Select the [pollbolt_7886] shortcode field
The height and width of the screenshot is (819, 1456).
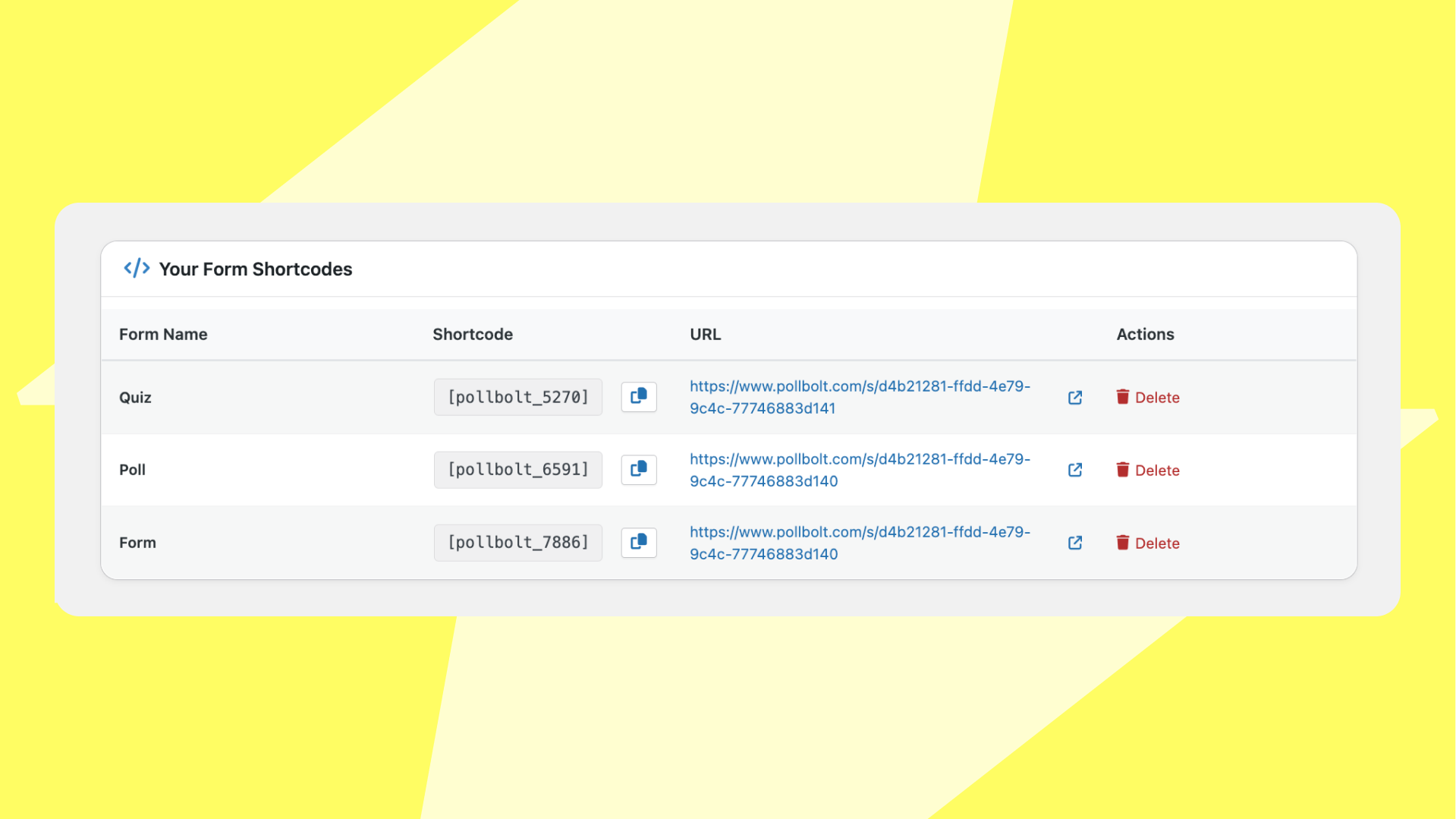[x=518, y=543]
